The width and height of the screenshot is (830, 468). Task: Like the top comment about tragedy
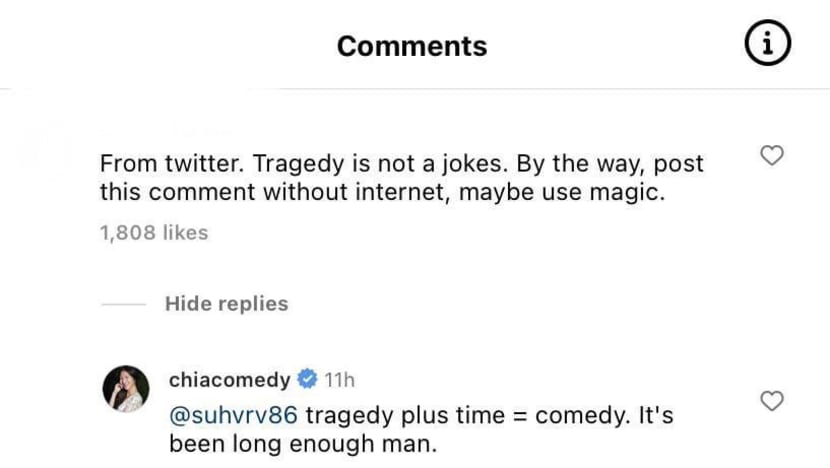coord(772,155)
